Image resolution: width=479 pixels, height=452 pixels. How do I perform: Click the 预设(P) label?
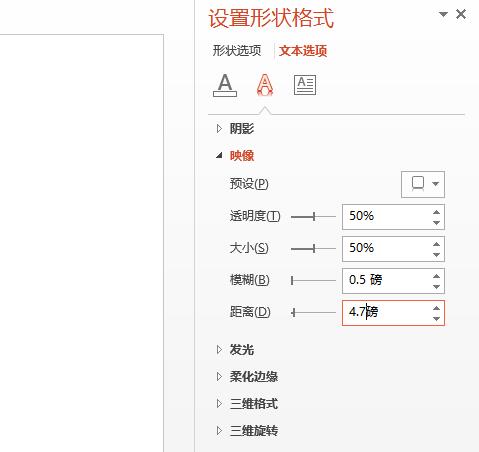tap(249, 184)
